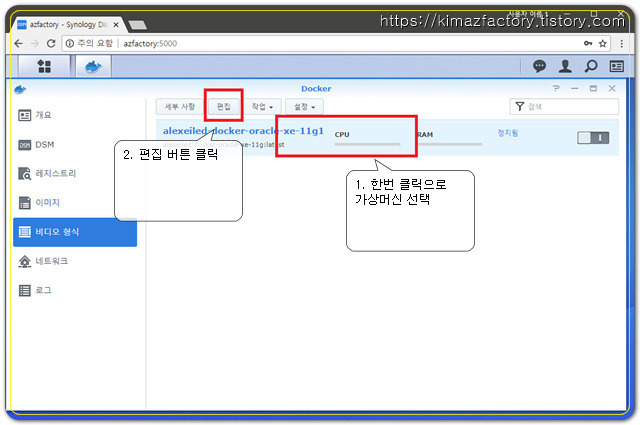The width and height of the screenshot is (640, 425).
Task: Click the 검색 search input field
Action: pyautogui.click(x=564, y=107)
